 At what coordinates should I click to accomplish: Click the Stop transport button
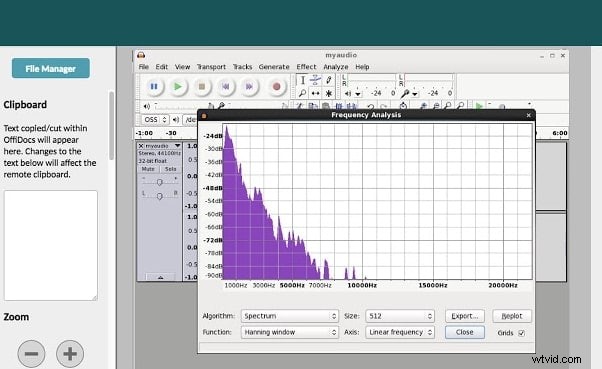tap(202, 87)
